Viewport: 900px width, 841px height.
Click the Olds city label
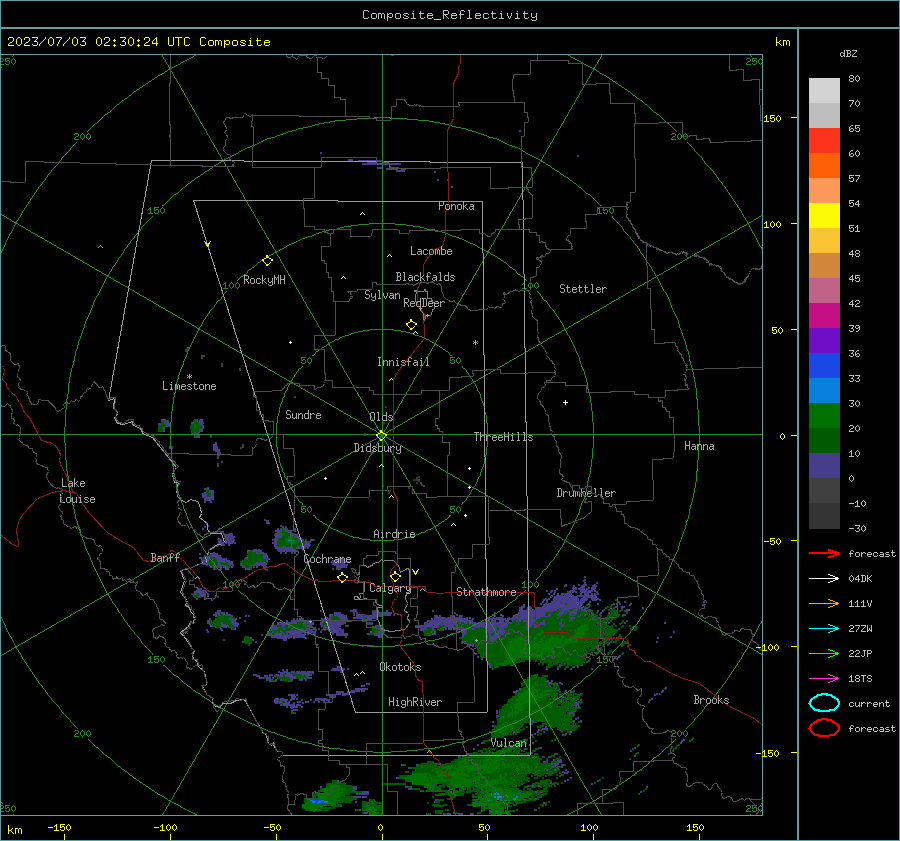pos(381,417)
